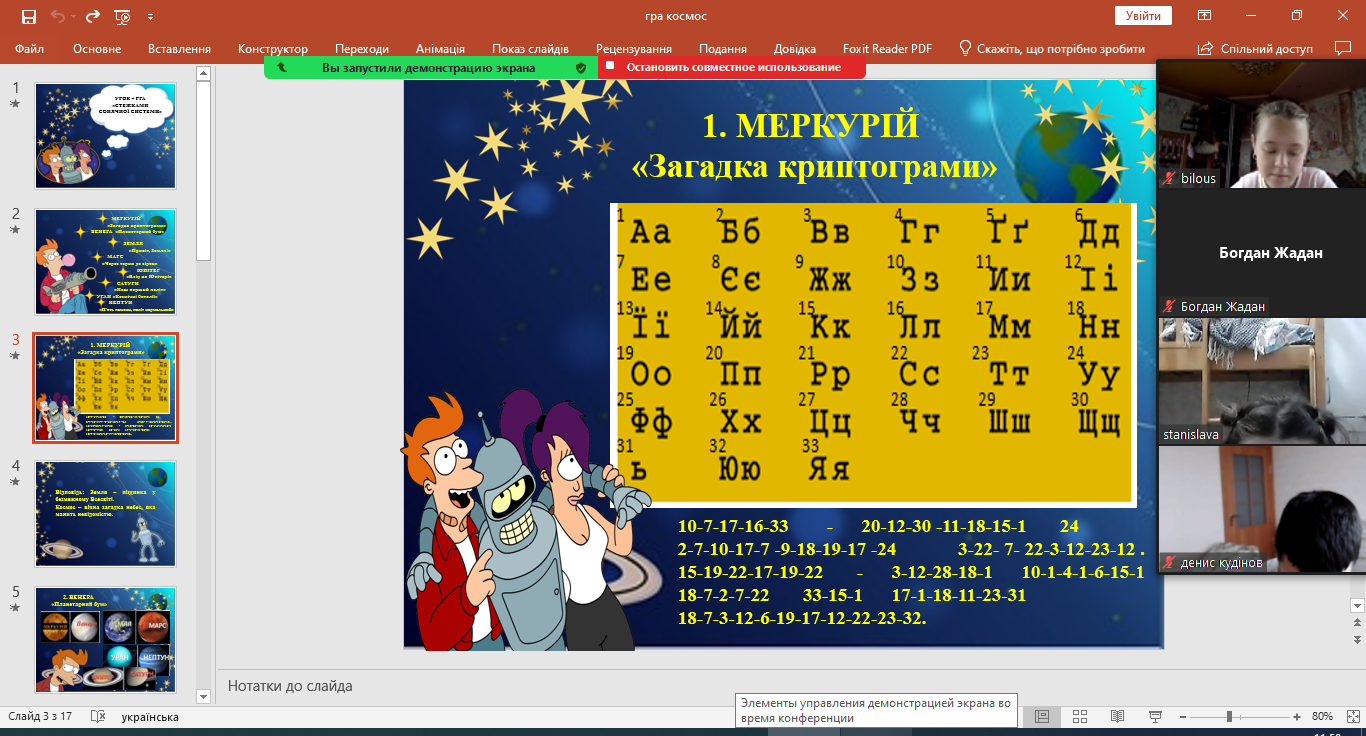The height and width of the screenshot is (736, 1366).
Task: Click the Undo arrow in the quick access toolbar
Action: pos(57,16)
